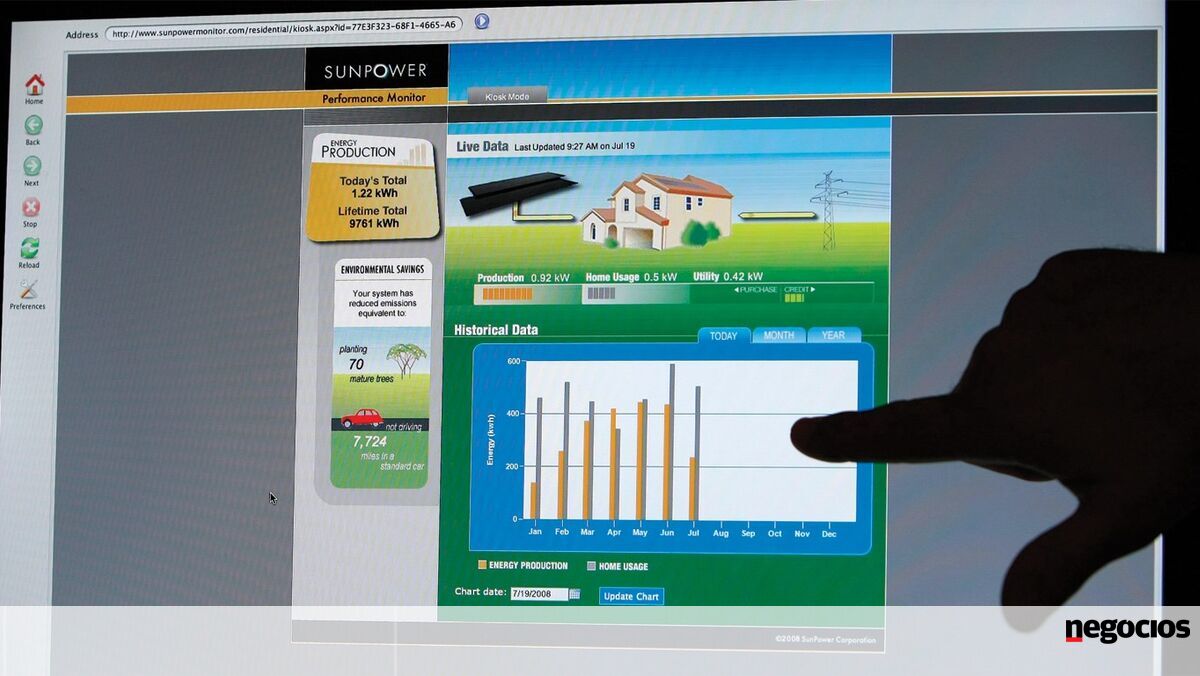Click the "PURCHASE" label under Utility
The height and width of the screenshot is (676, 1200).
[x=756, y=289]
